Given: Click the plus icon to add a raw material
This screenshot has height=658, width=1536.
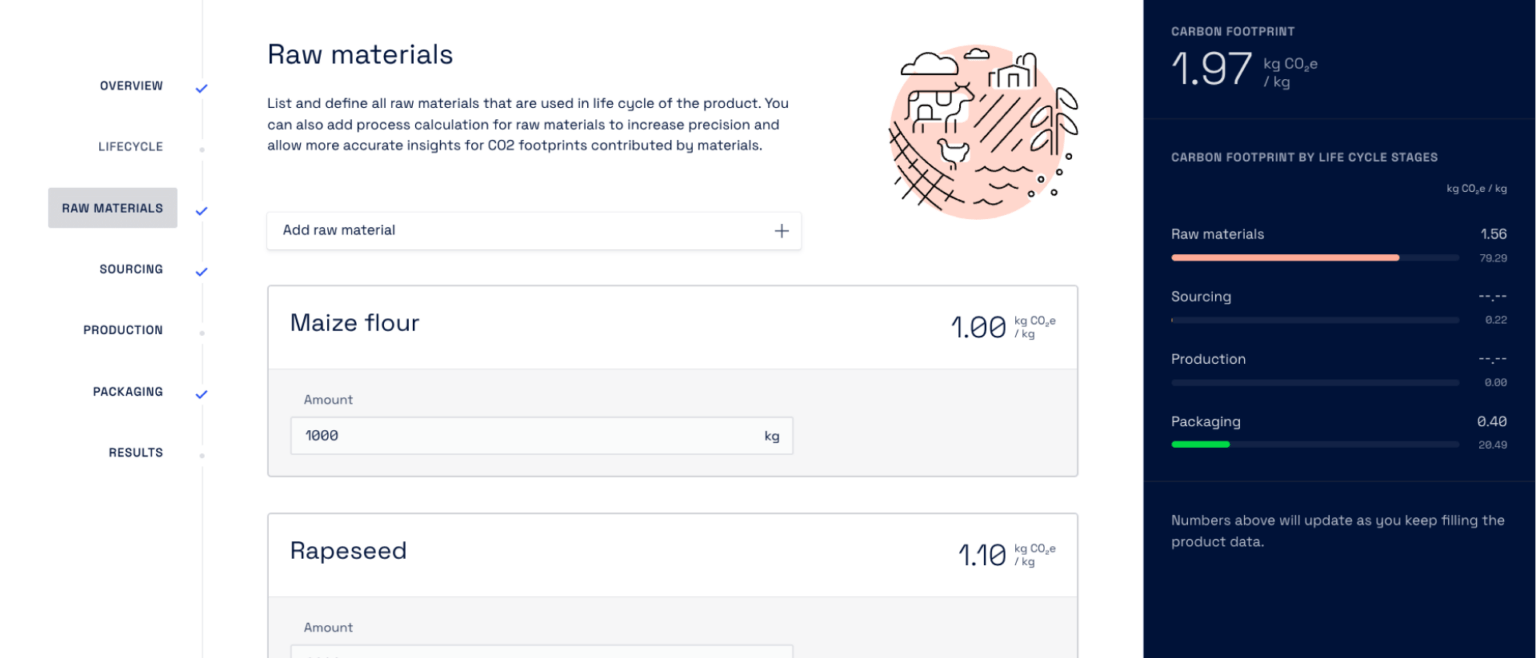Looking at the screenshot, I should (781, 230).
